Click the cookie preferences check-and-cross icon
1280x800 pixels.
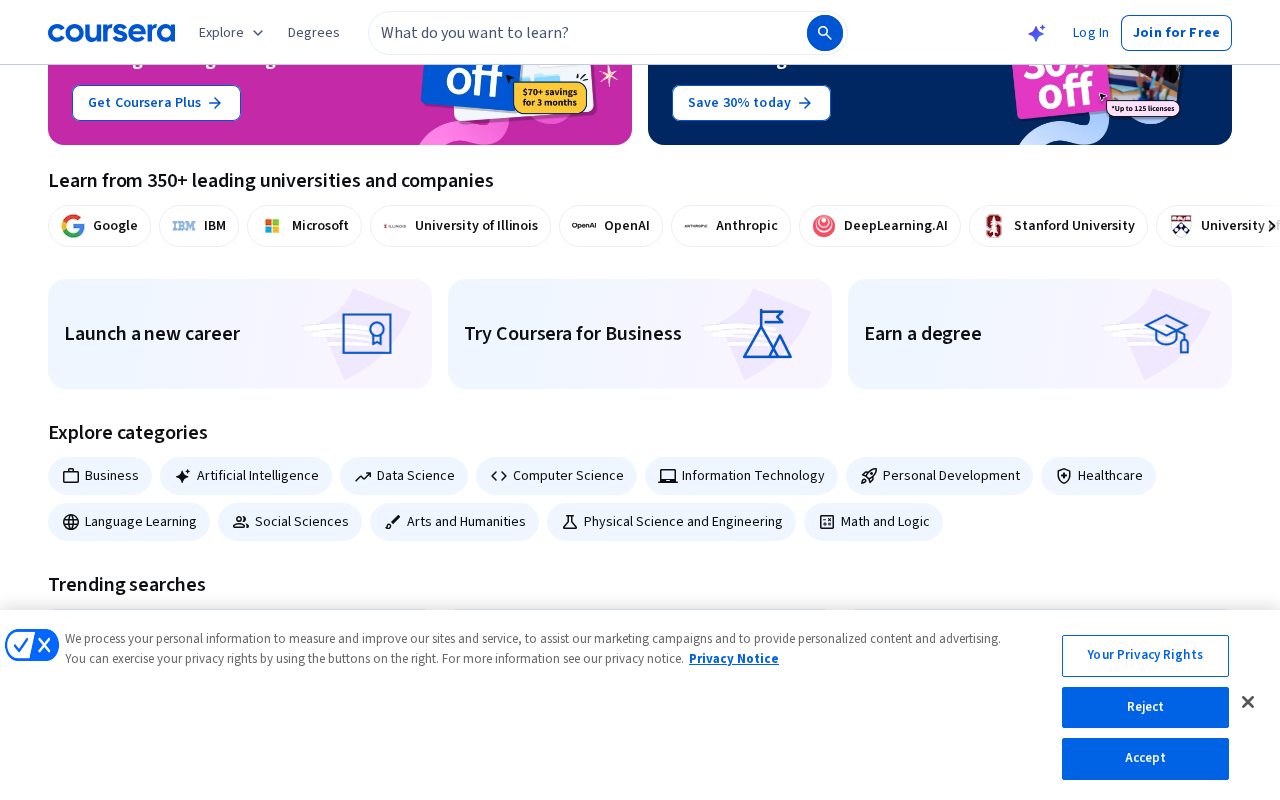(32, 645)
